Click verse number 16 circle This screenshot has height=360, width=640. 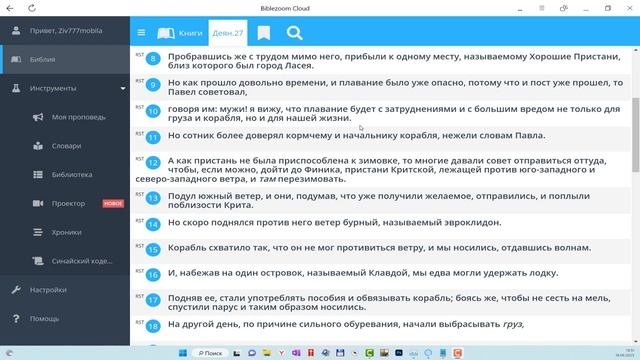pos(153,275)
